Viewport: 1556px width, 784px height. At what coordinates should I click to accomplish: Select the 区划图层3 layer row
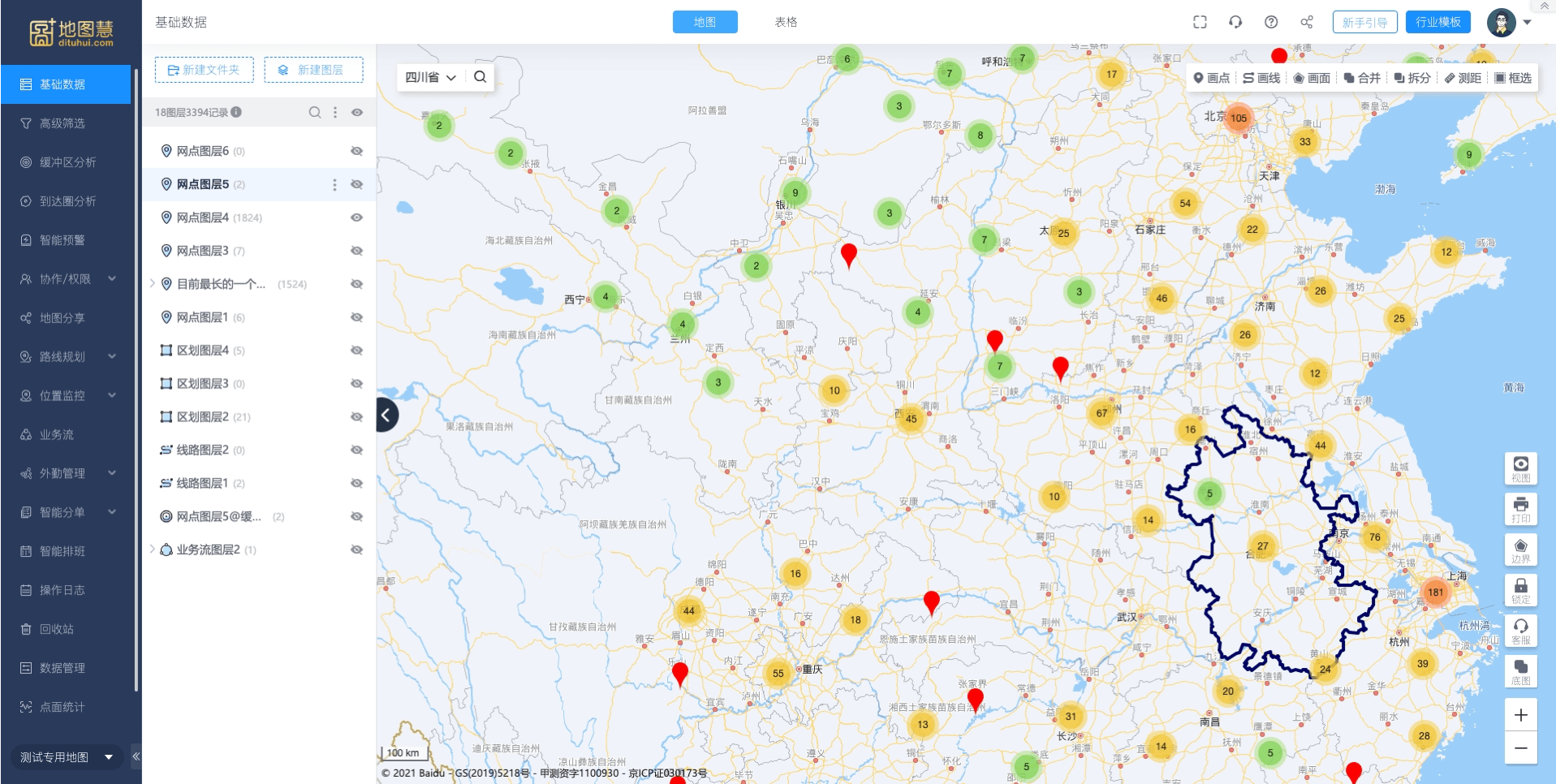pyautogui.click(x=259, y=384)
